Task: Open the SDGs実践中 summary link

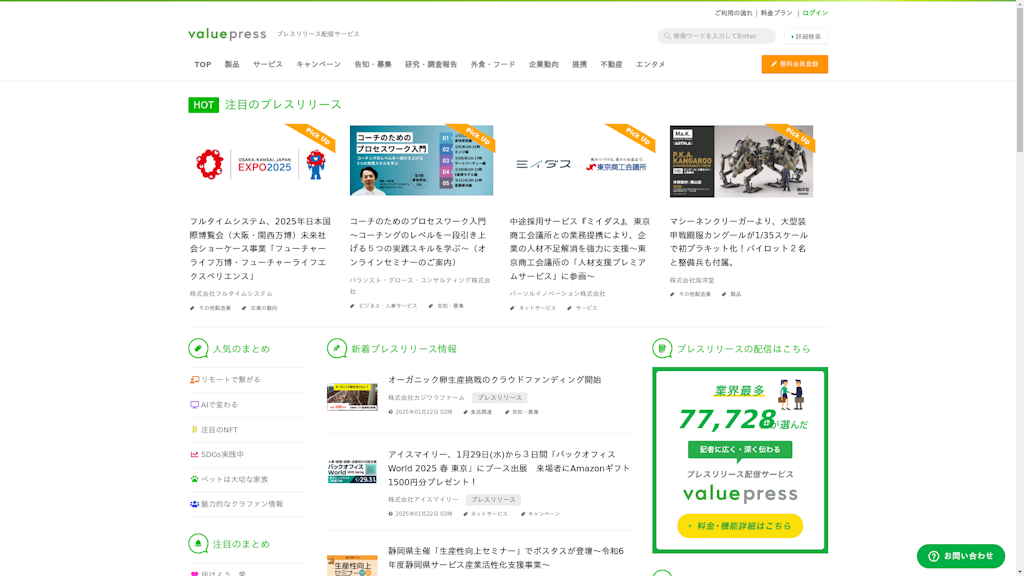Action: tap(222, 454)
